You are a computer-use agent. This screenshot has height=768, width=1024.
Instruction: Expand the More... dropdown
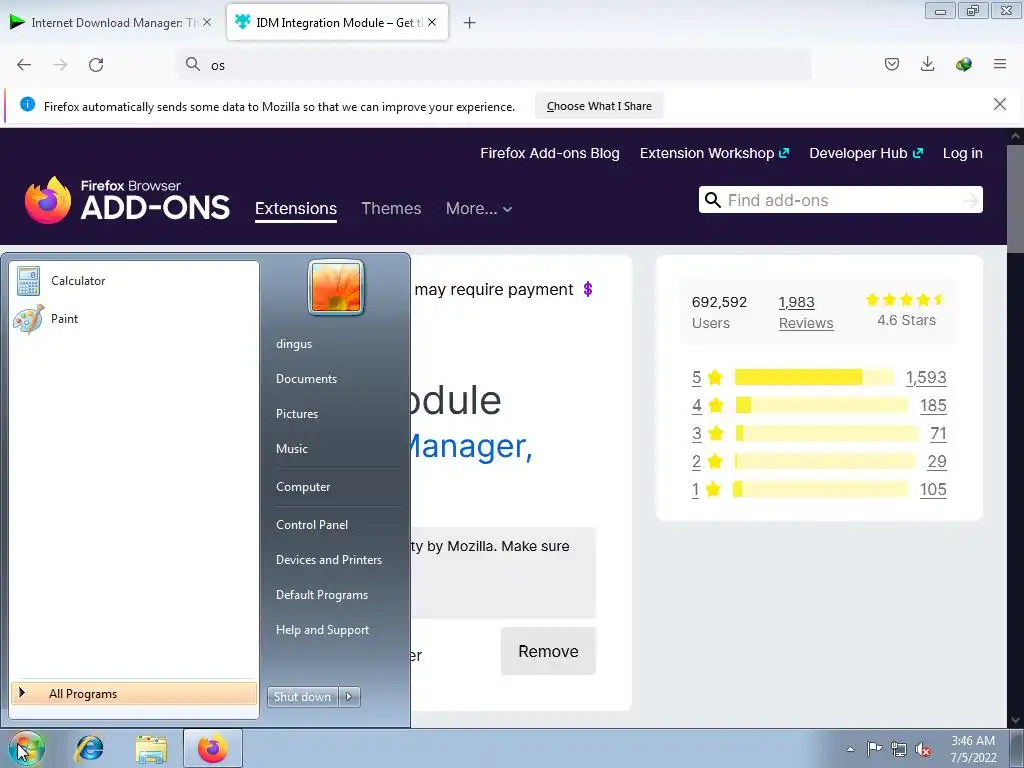point(479,208)
